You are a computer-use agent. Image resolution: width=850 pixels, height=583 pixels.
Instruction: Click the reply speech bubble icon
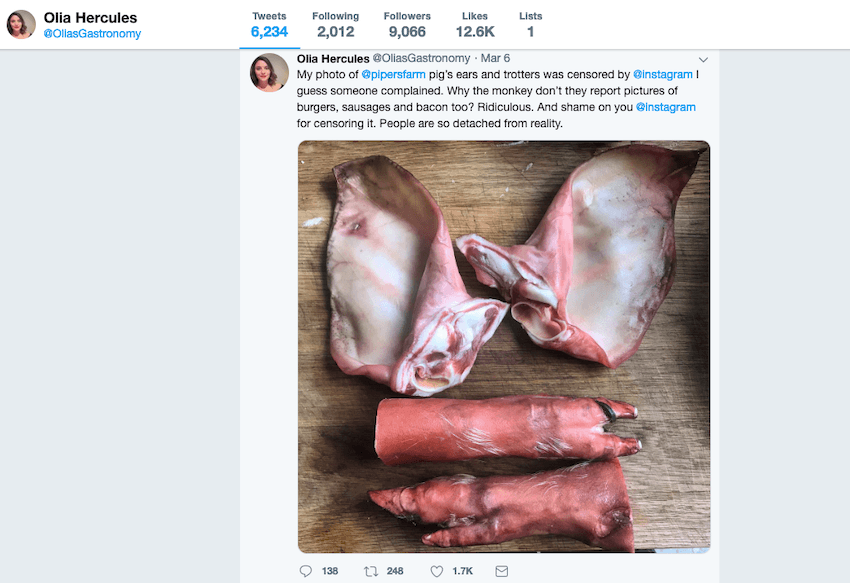306,571
